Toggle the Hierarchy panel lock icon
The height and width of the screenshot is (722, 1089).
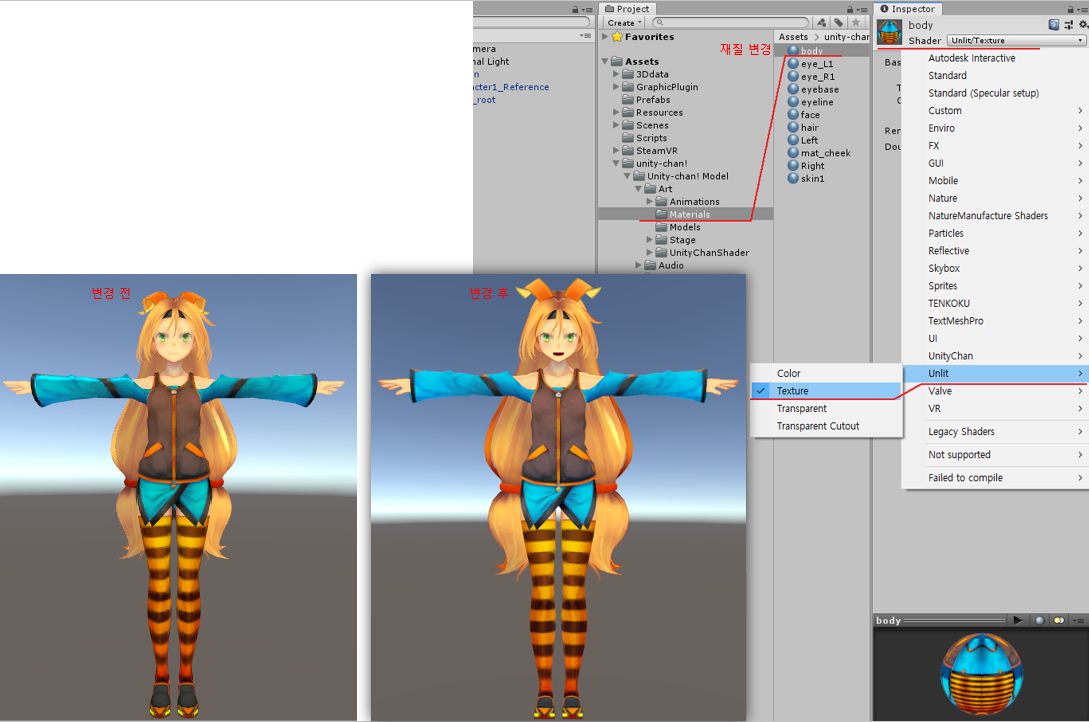[575, 9]
